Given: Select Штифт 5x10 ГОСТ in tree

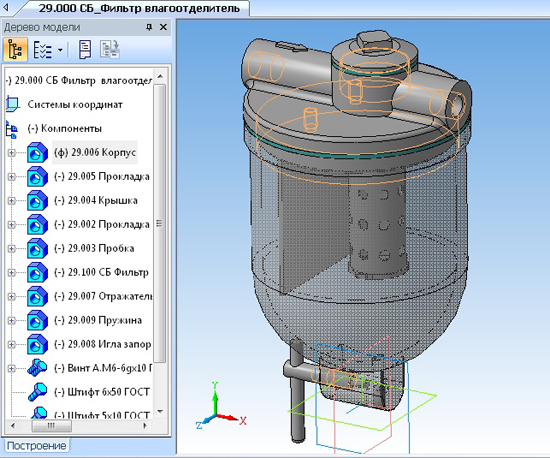Looking at the screenshot, I should (102, 415).
